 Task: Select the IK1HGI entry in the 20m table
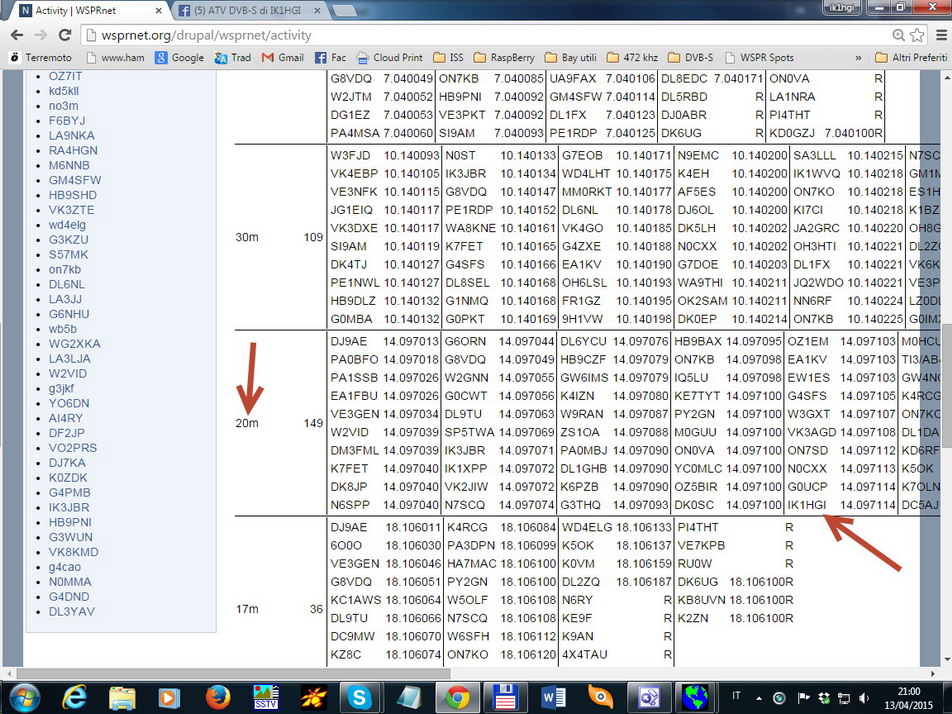[x=807, y=505]
